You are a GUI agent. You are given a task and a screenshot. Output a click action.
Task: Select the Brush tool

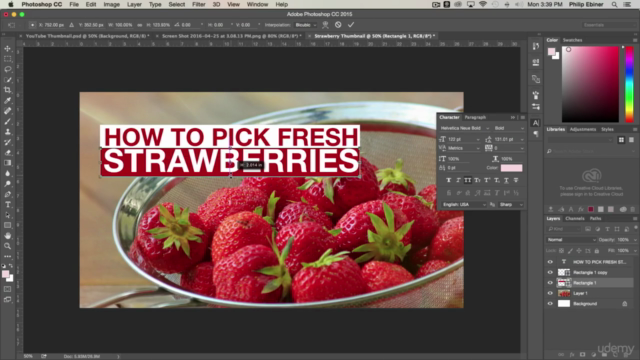click(x=7, y=121)
